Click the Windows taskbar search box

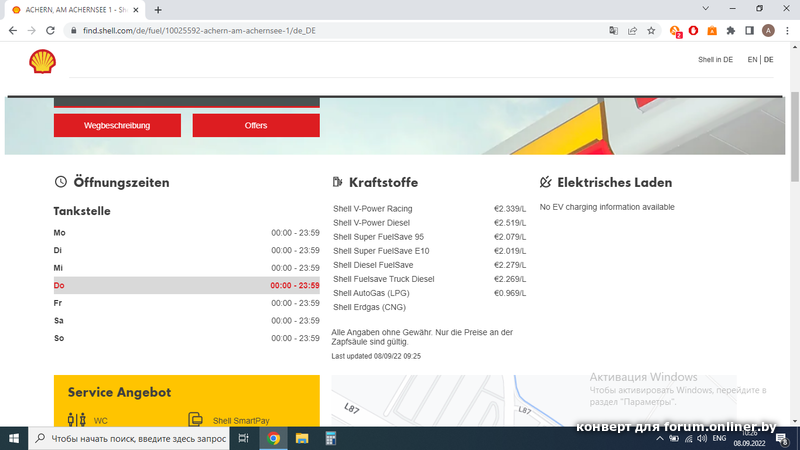click(130, 438)
